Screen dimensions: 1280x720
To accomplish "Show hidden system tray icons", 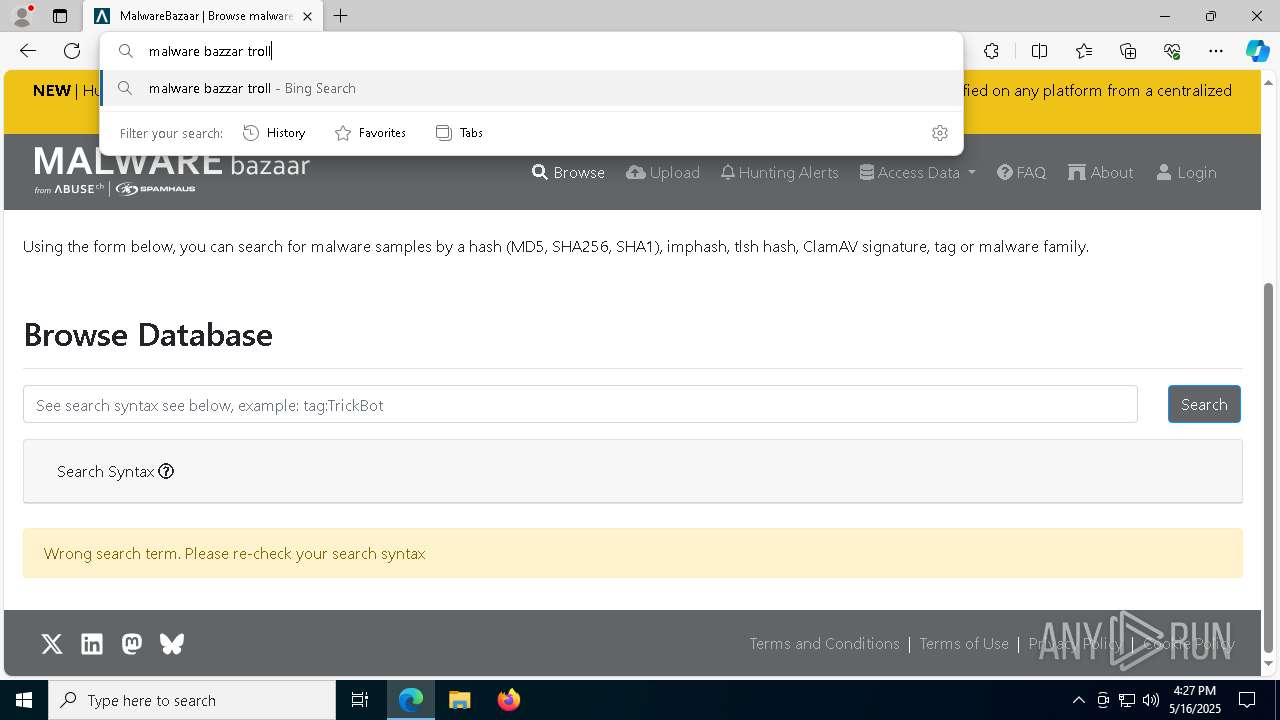I will 1078,700.
